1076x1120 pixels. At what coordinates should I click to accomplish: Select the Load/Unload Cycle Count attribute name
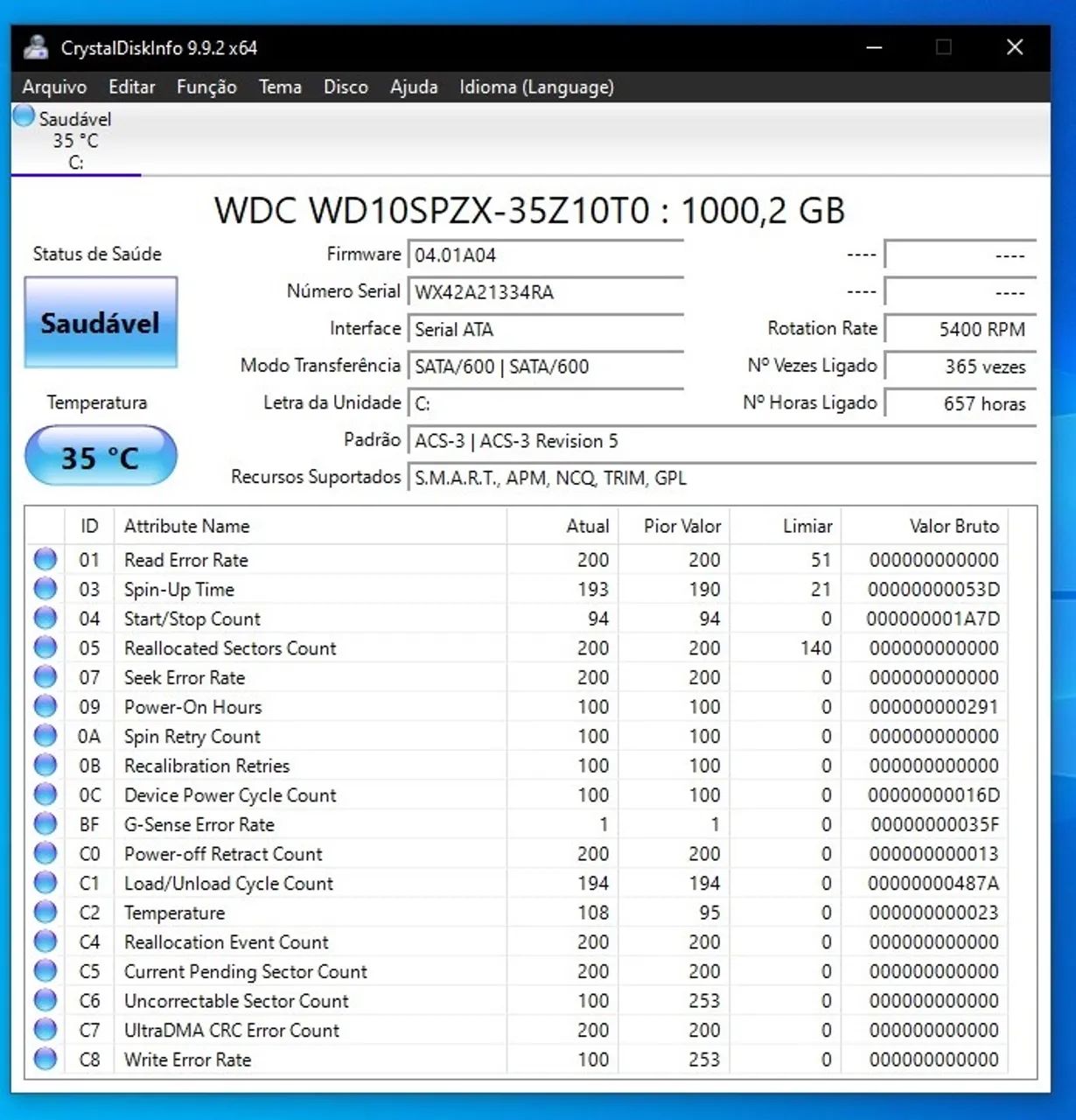228,884
